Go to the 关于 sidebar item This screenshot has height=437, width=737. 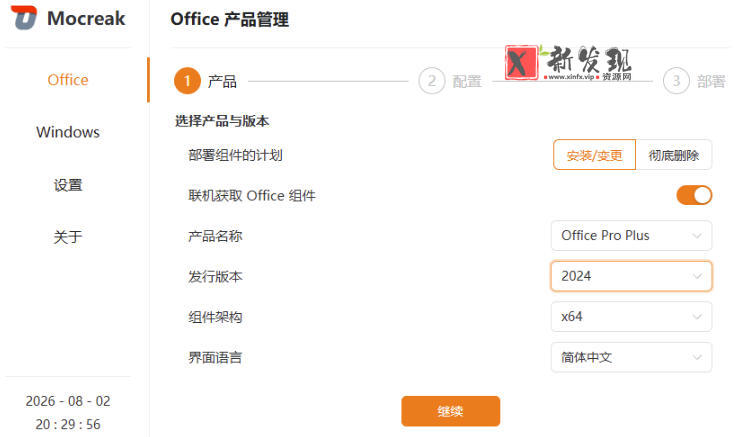tap(68, 237)
